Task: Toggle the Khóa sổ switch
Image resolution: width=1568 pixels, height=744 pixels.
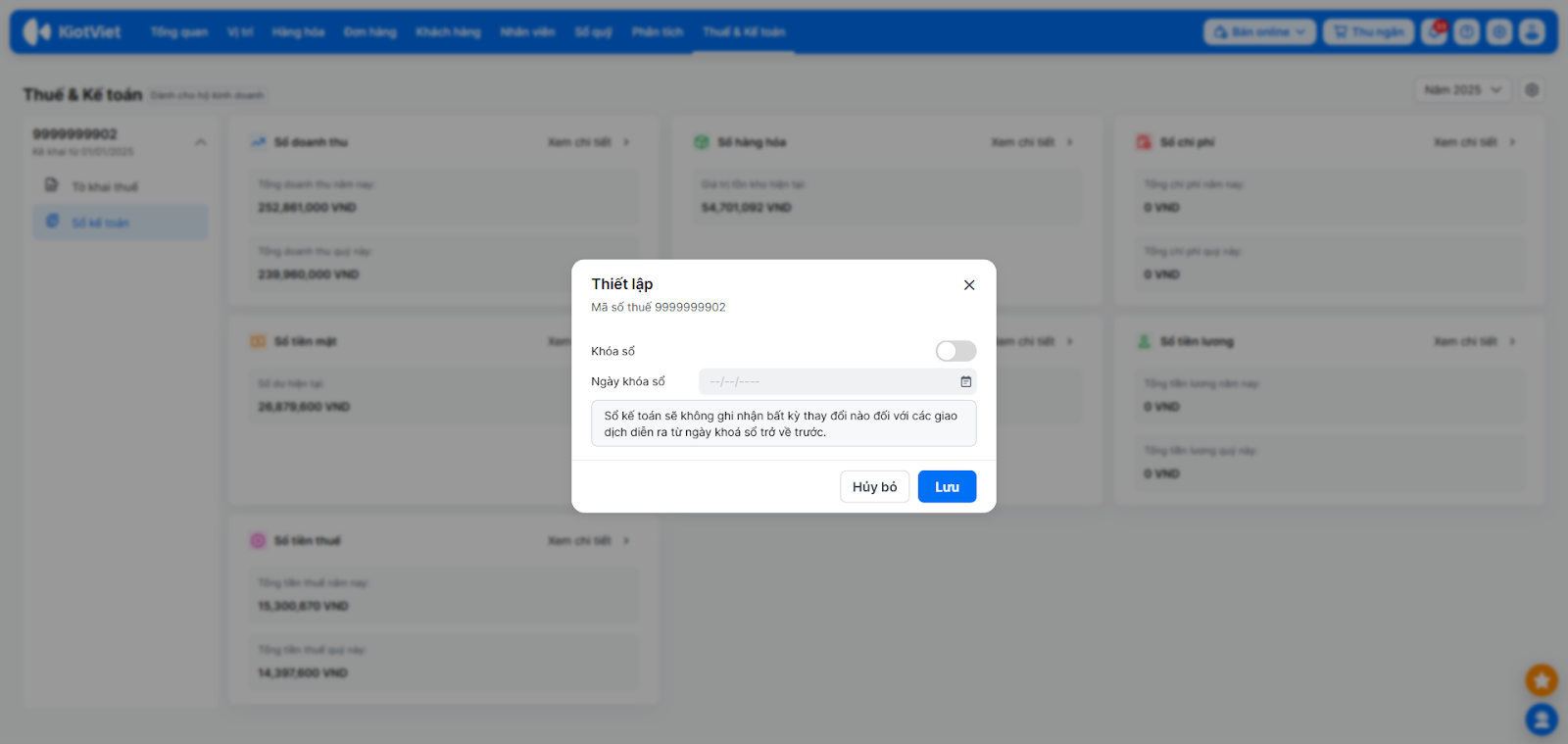Action: pos(955,351)
